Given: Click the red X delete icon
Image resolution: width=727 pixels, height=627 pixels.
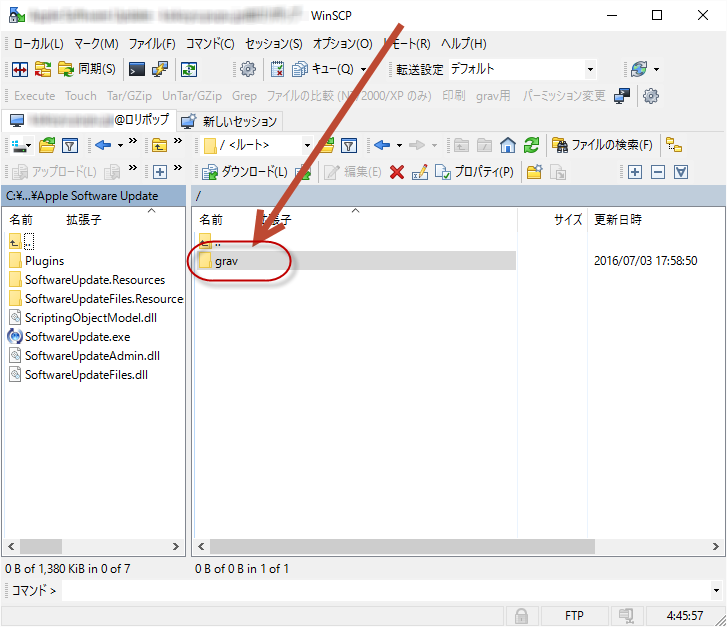Looking at the screenshot, I should 397,172.
